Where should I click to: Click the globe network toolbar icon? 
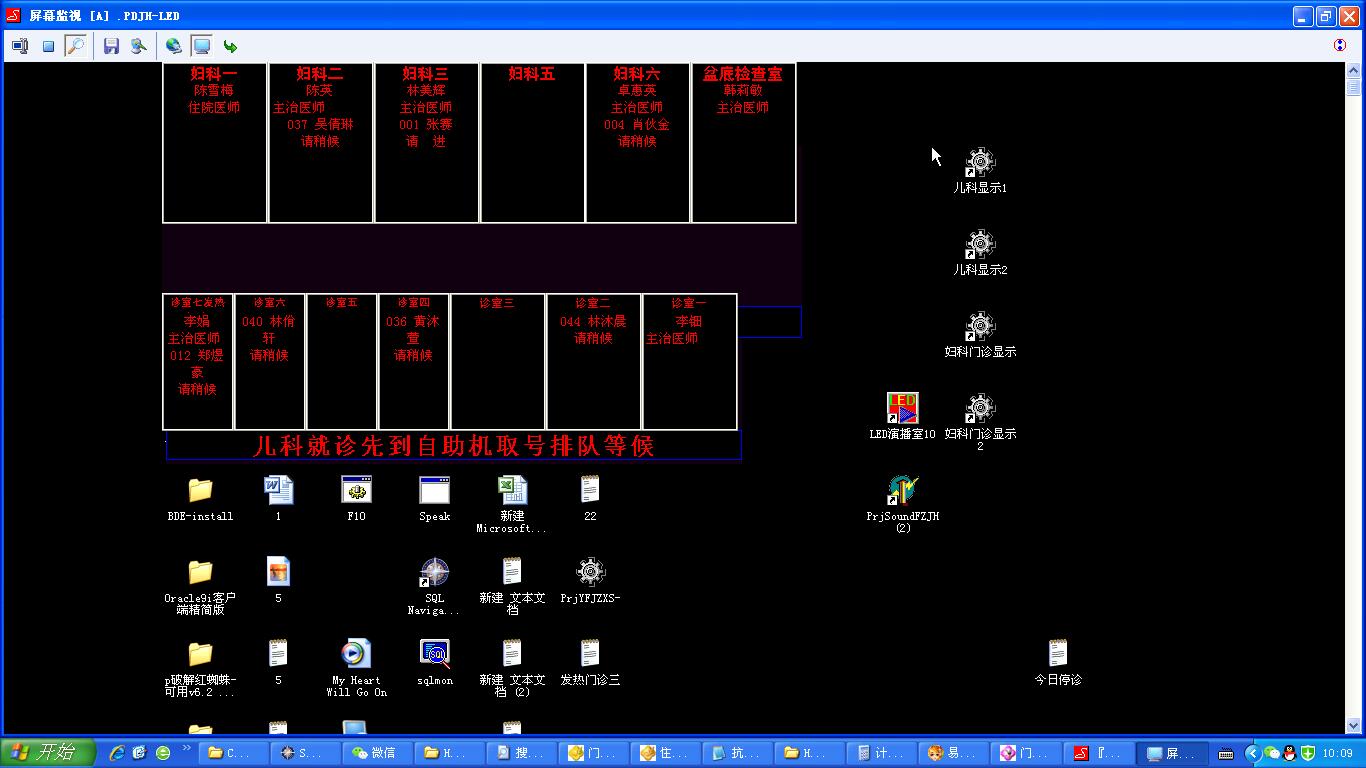pyautogui.click(x=173, y=46)
